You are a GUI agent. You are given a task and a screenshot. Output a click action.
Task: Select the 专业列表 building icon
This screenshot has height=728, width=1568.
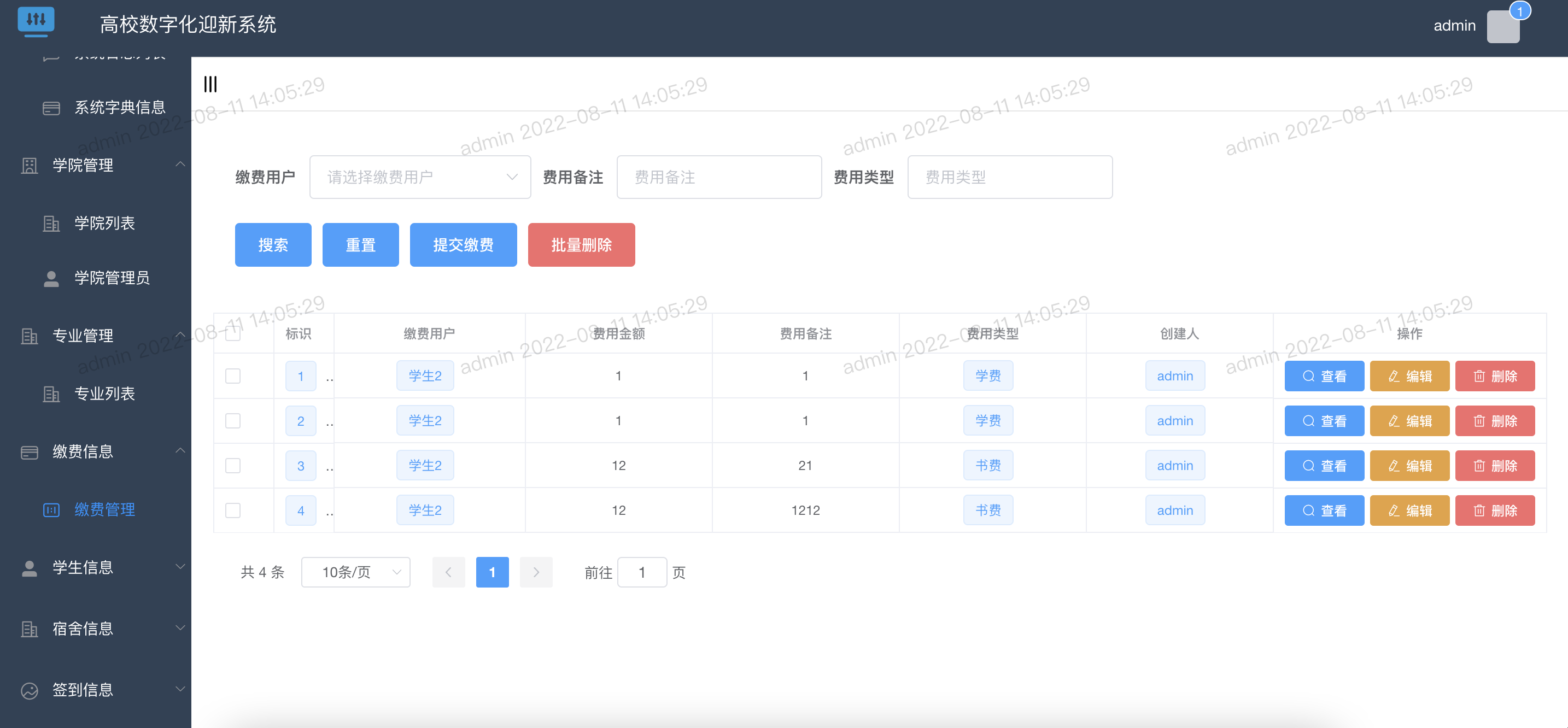(50, 394)
